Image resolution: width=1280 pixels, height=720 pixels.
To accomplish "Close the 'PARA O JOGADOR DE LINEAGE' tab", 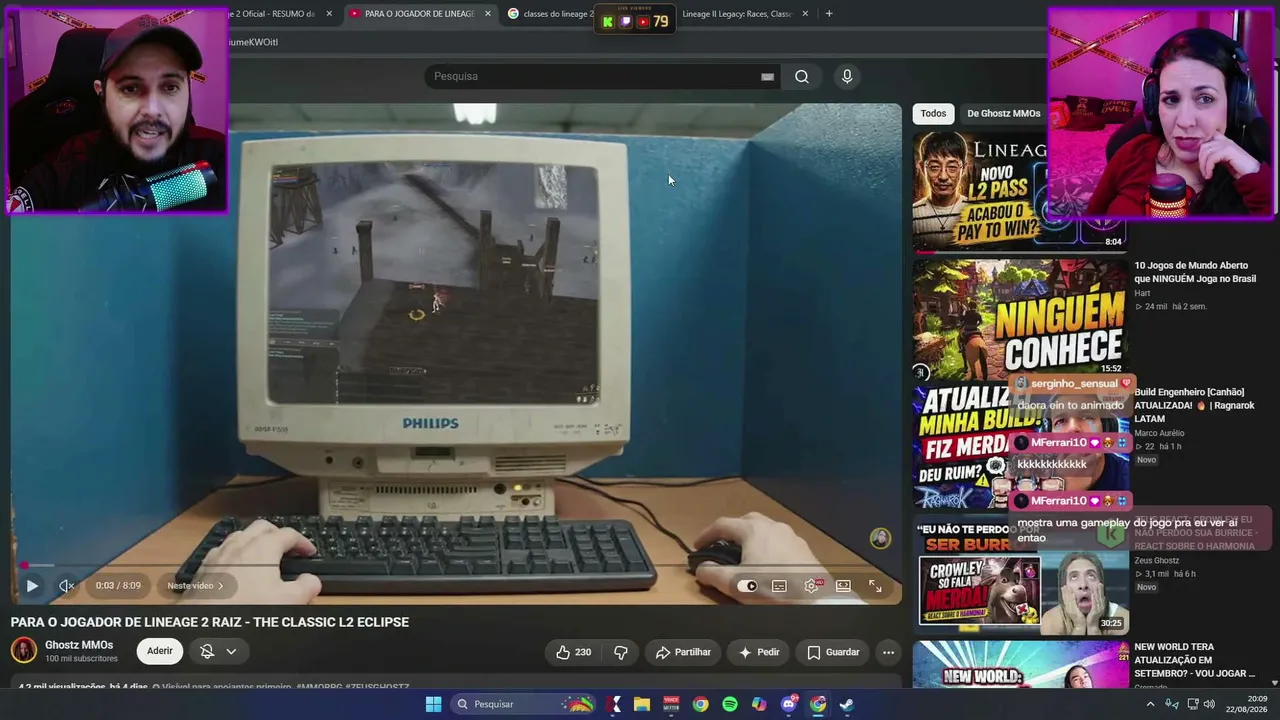I will (x=488, y=14).
